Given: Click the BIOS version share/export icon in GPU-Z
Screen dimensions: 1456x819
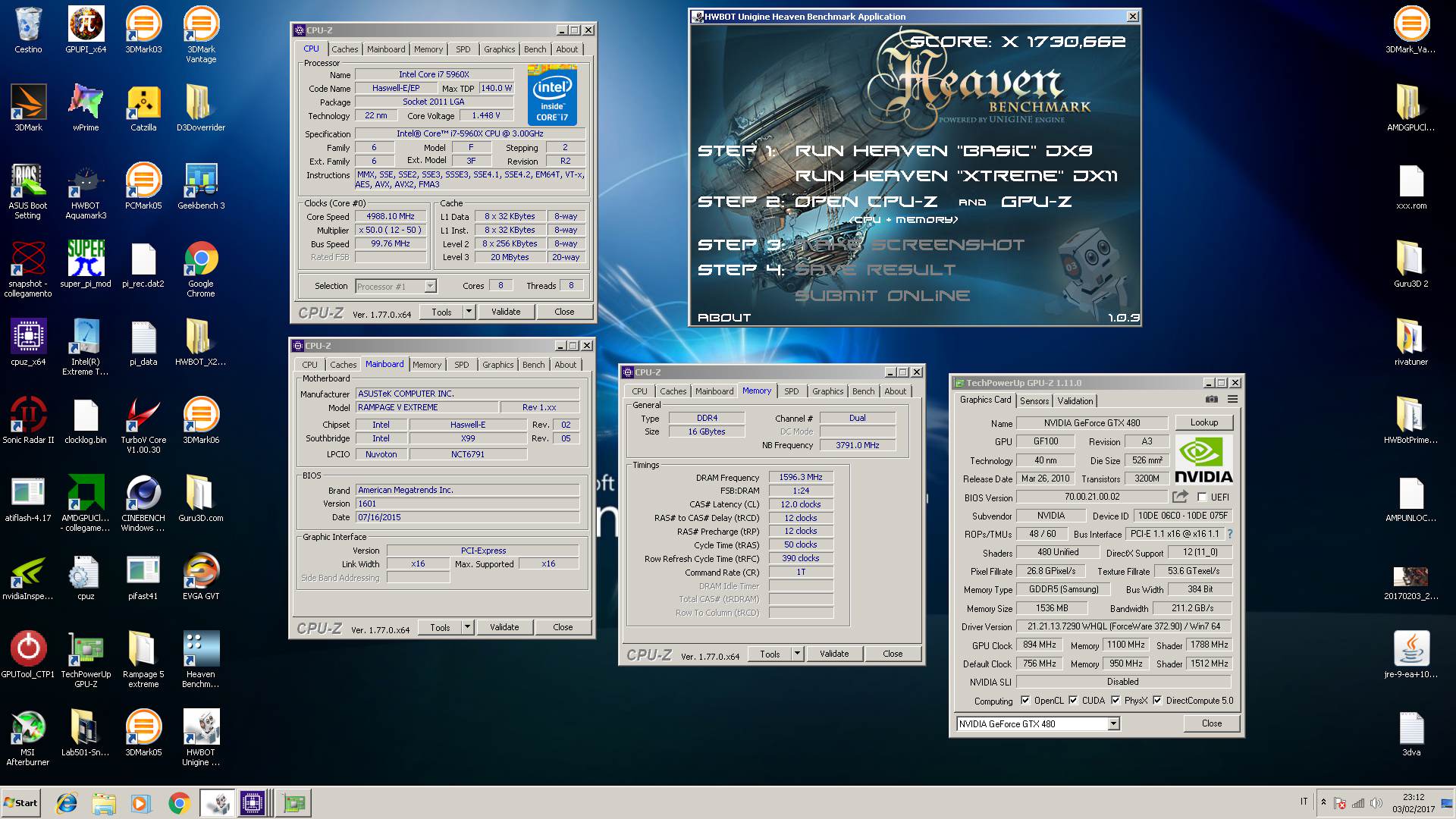Looking at the screenshot, I should [x=1180, y=497].
